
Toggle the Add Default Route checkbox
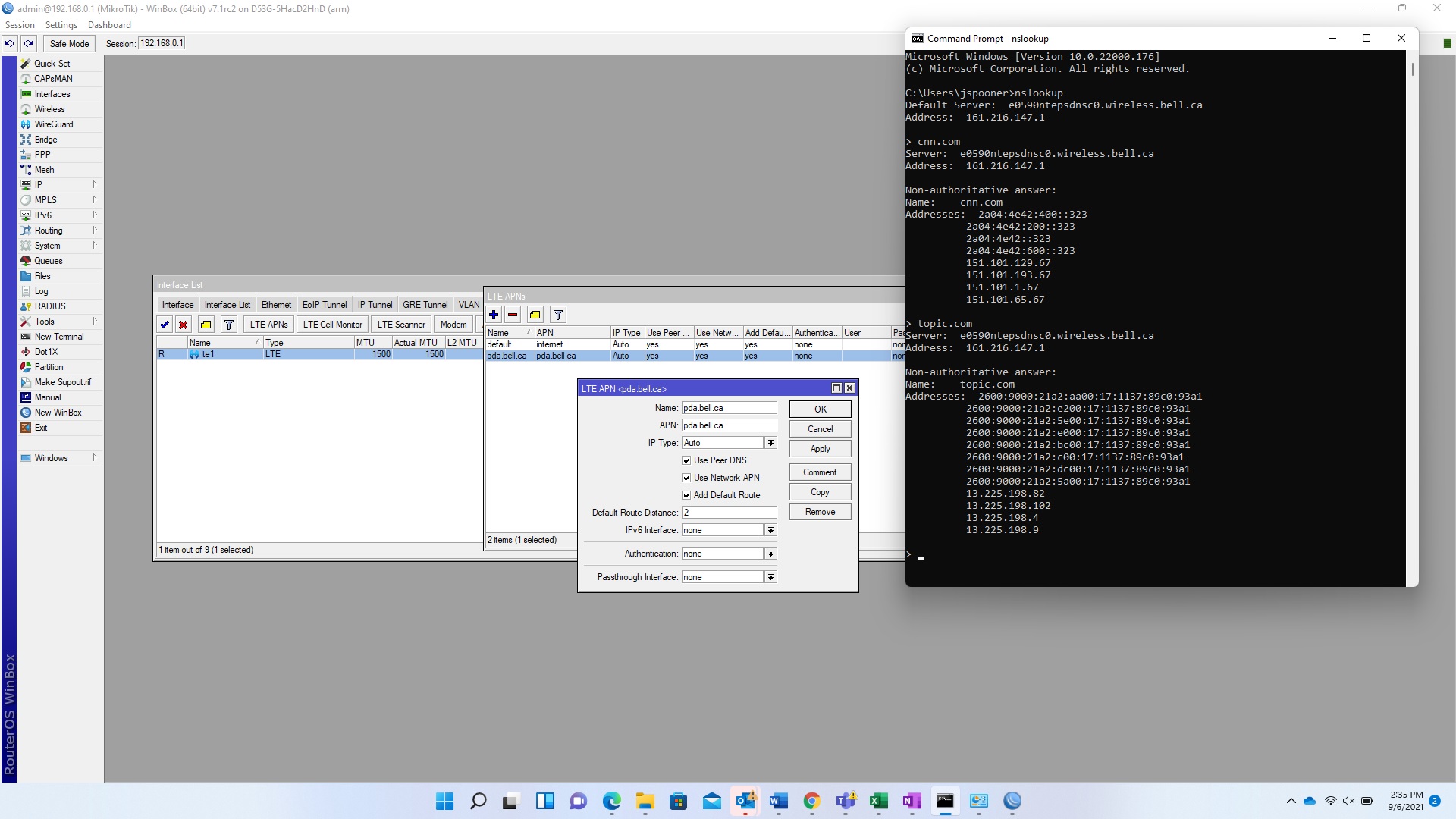point(686,495)
